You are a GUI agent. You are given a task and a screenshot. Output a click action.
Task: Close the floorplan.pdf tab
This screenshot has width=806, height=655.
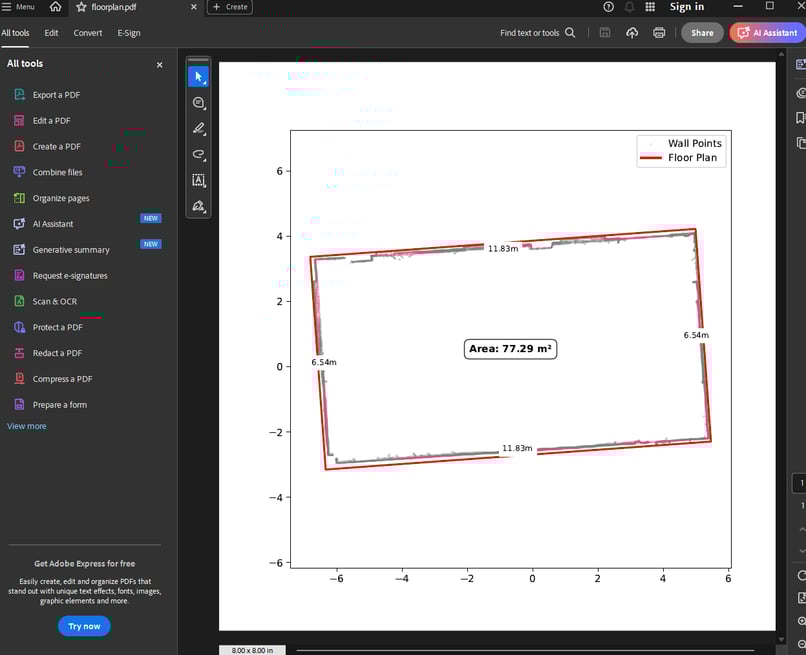click(x=194, y=7)
